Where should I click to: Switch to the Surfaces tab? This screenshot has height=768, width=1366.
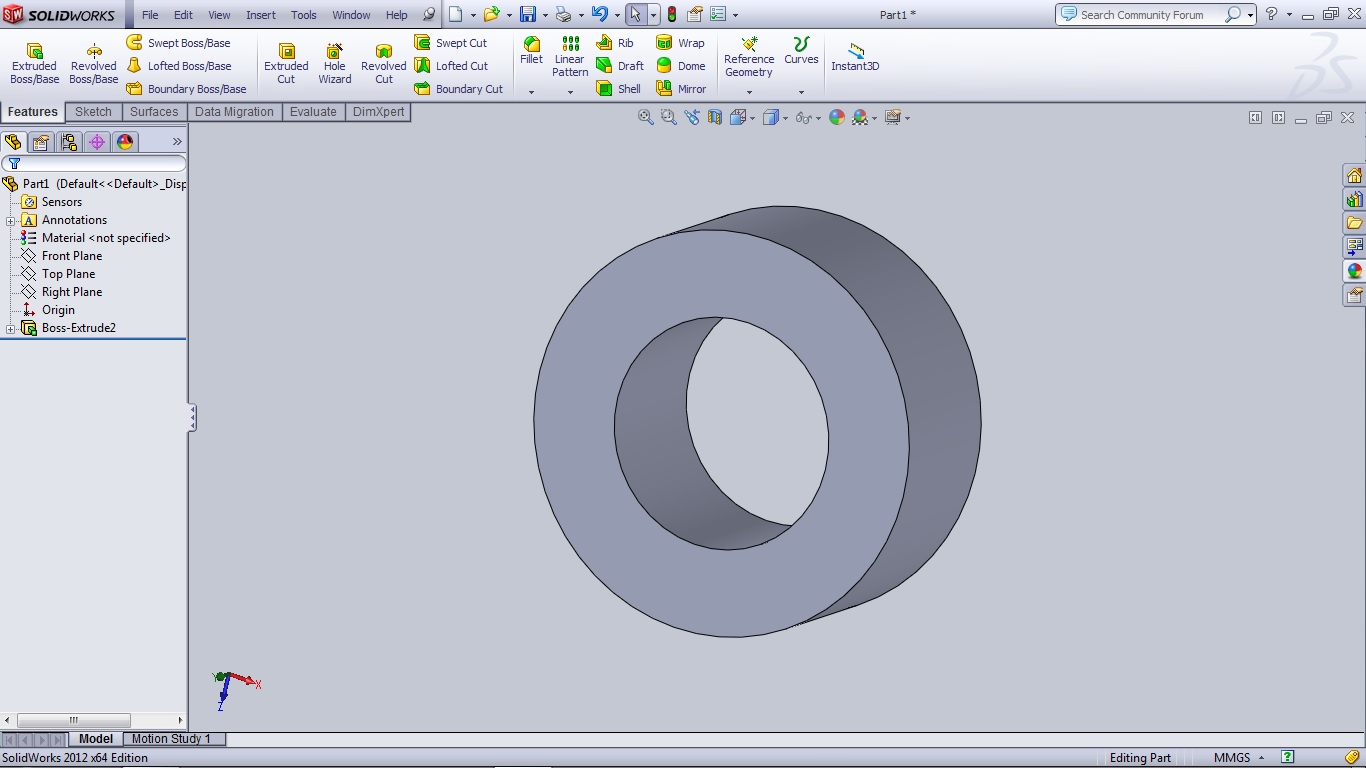tap(154, 112)
